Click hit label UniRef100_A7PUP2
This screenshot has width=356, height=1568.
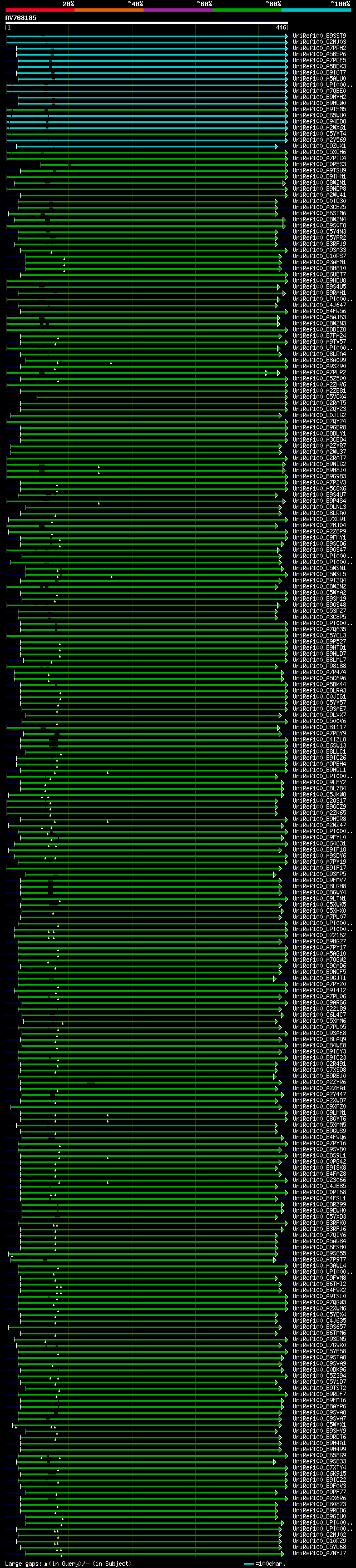click(319, 372)
